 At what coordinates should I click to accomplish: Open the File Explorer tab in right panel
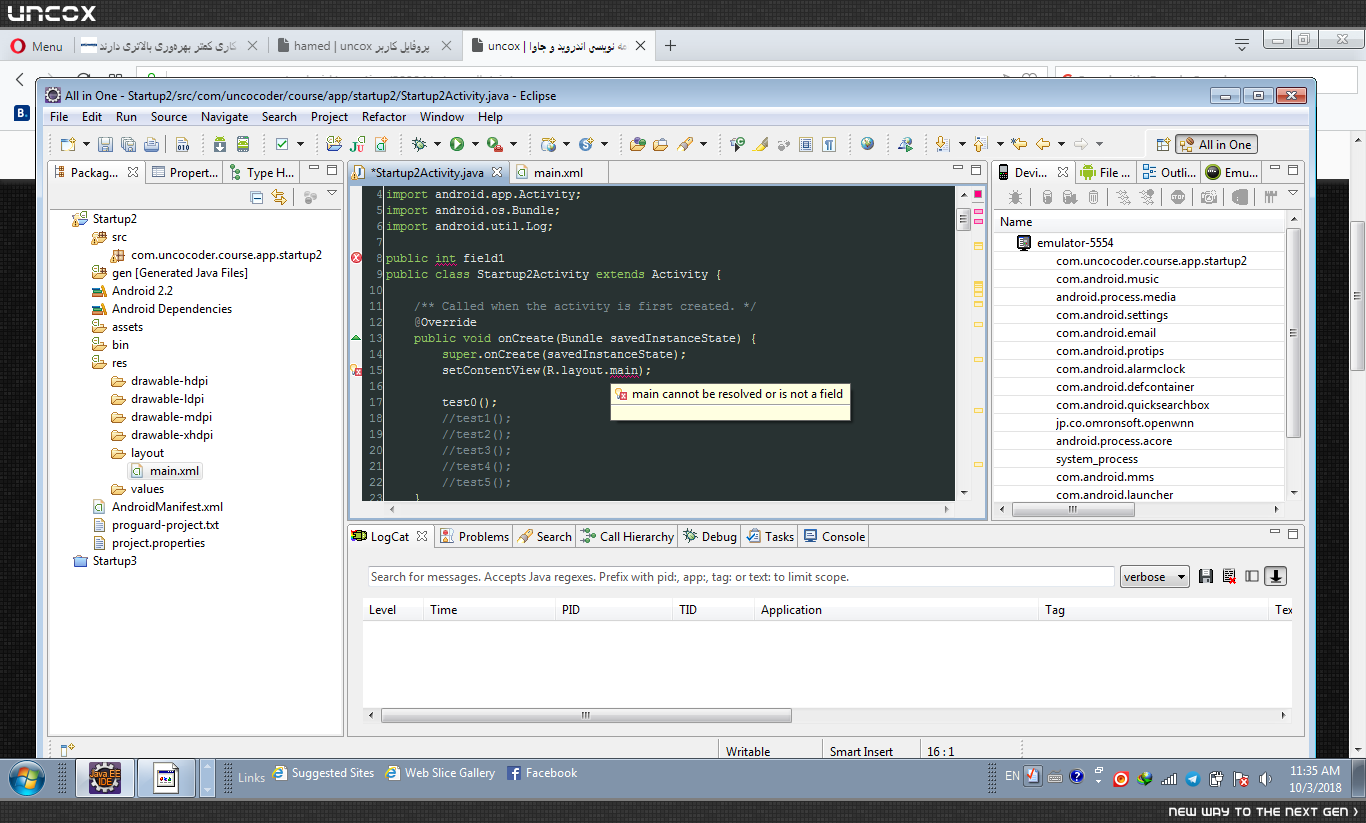tap(1106, 172)
